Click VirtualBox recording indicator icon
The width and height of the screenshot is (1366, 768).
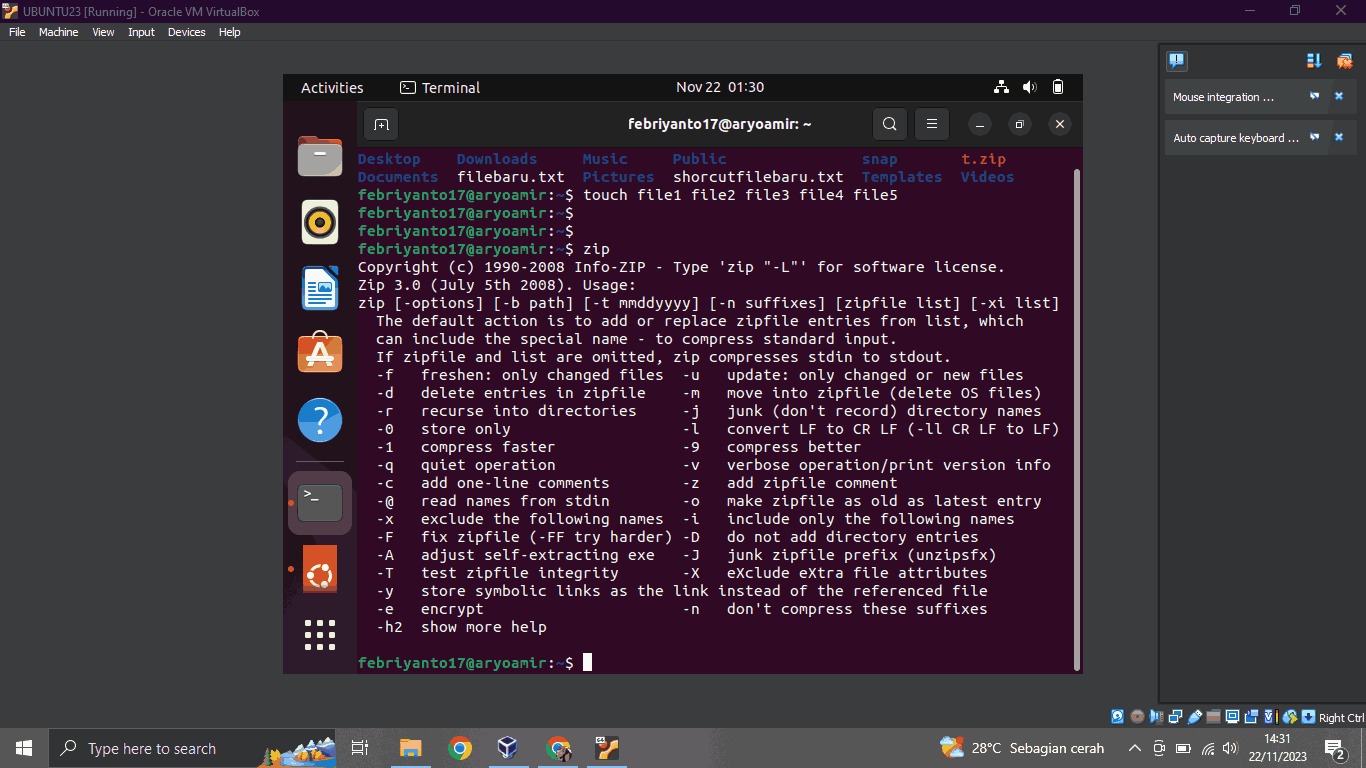click(1251, 717)
